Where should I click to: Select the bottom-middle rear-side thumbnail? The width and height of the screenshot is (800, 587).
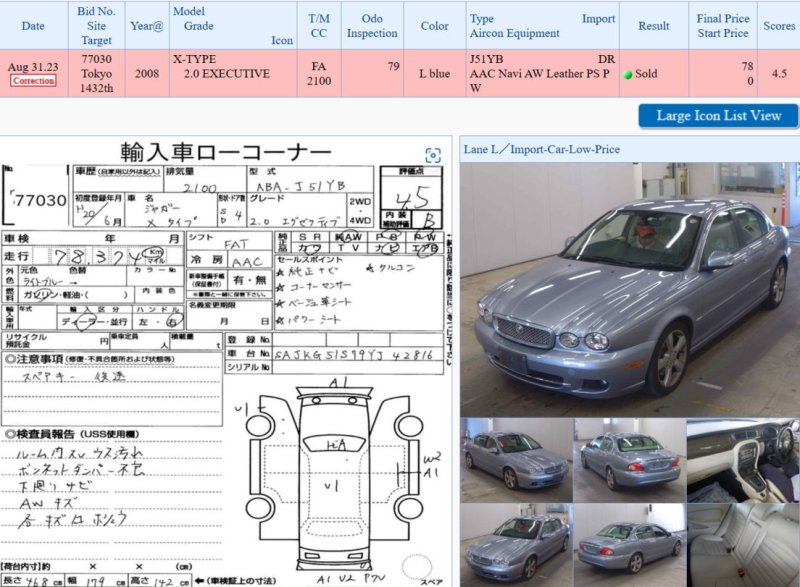tap(629, 544)
